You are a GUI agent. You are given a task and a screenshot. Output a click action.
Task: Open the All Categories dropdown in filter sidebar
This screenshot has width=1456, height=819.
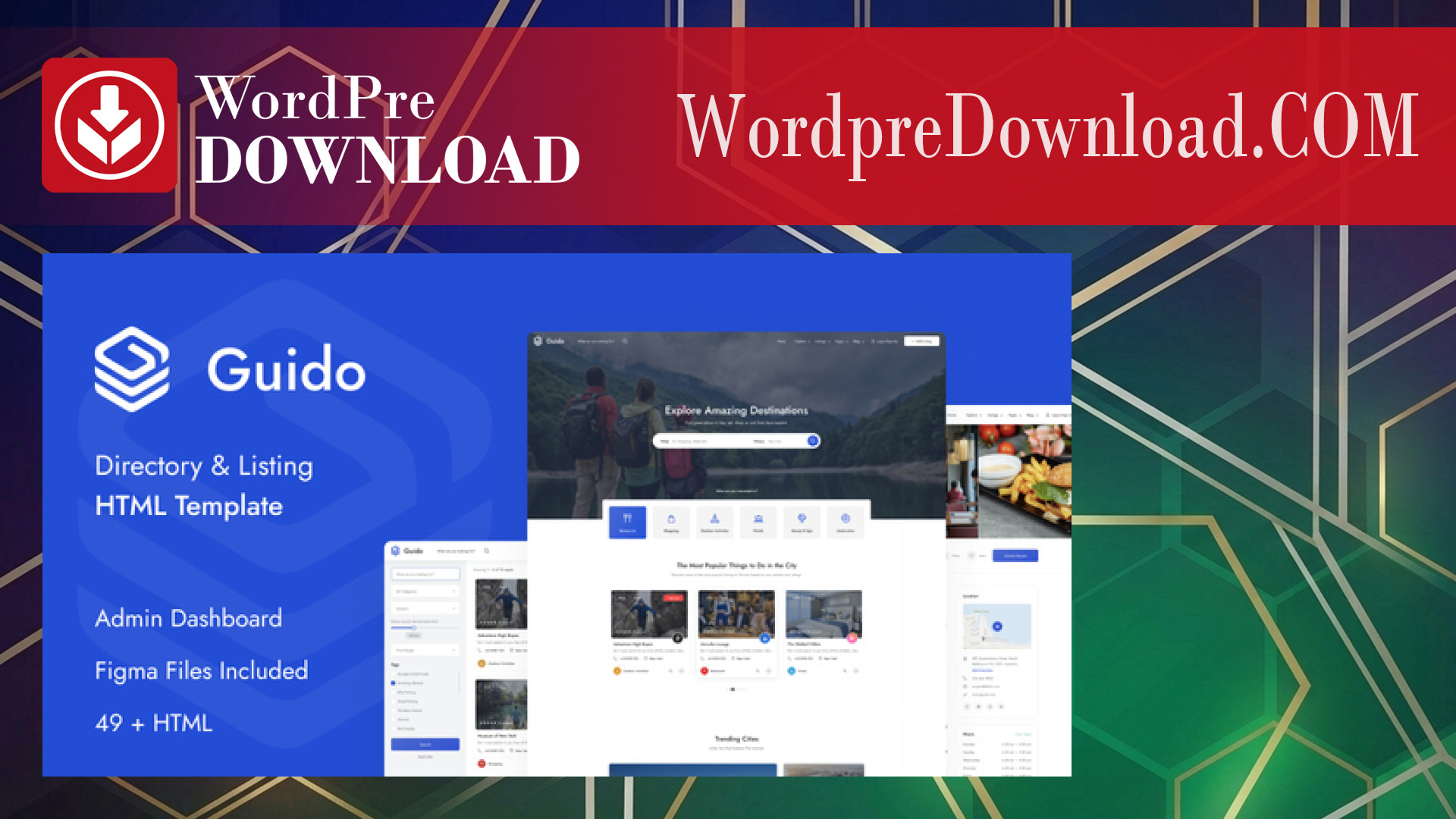425,591
